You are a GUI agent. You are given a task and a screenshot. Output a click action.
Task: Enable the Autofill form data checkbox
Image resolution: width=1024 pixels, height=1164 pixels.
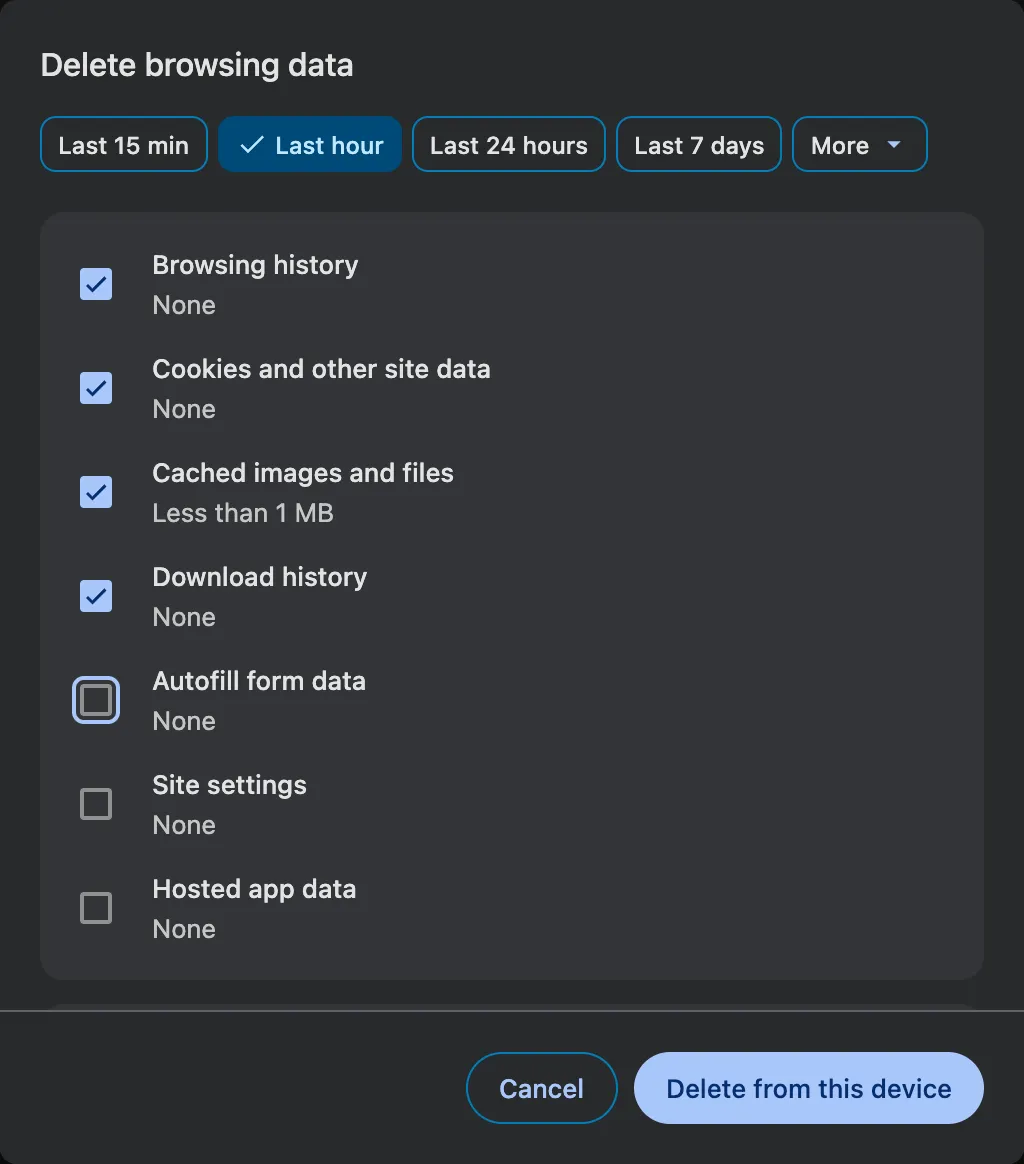pyautogui.click(x=96, y=700)
